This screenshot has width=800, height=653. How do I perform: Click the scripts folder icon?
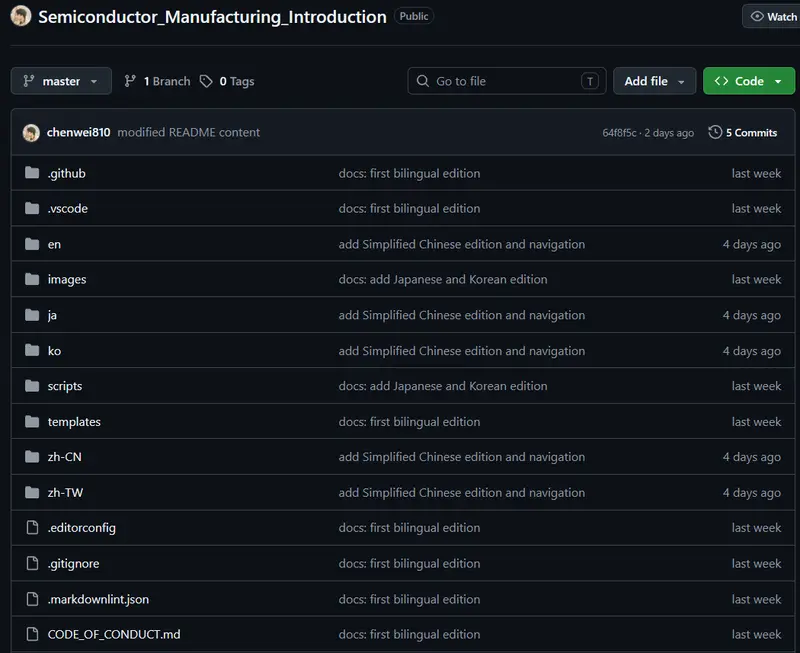(x=32, y=386)
